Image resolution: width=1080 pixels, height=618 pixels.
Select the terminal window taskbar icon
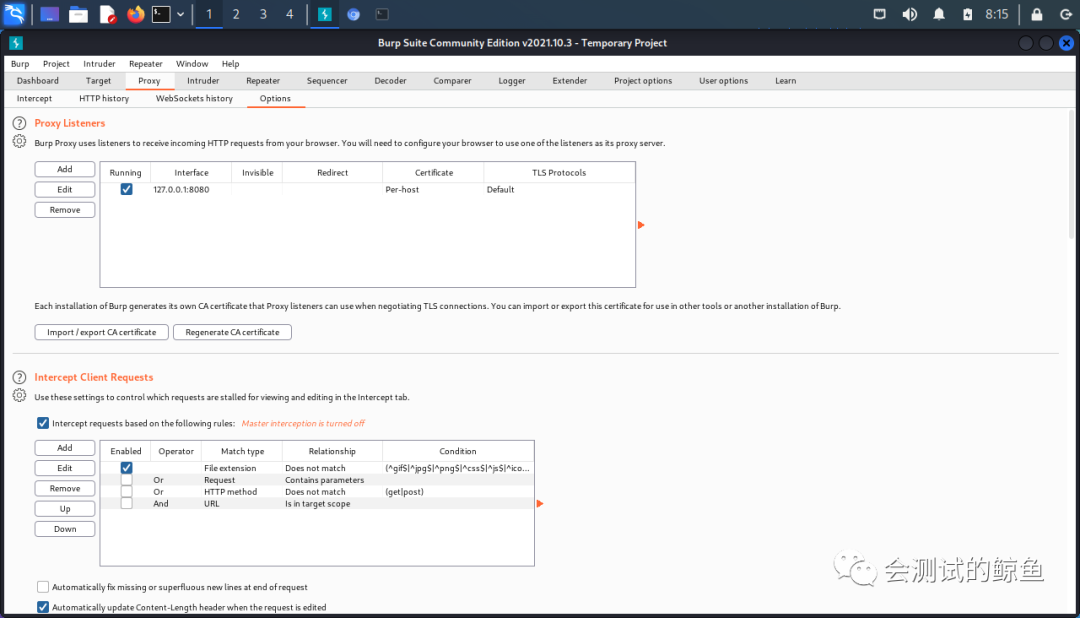[x=382, y=14]
